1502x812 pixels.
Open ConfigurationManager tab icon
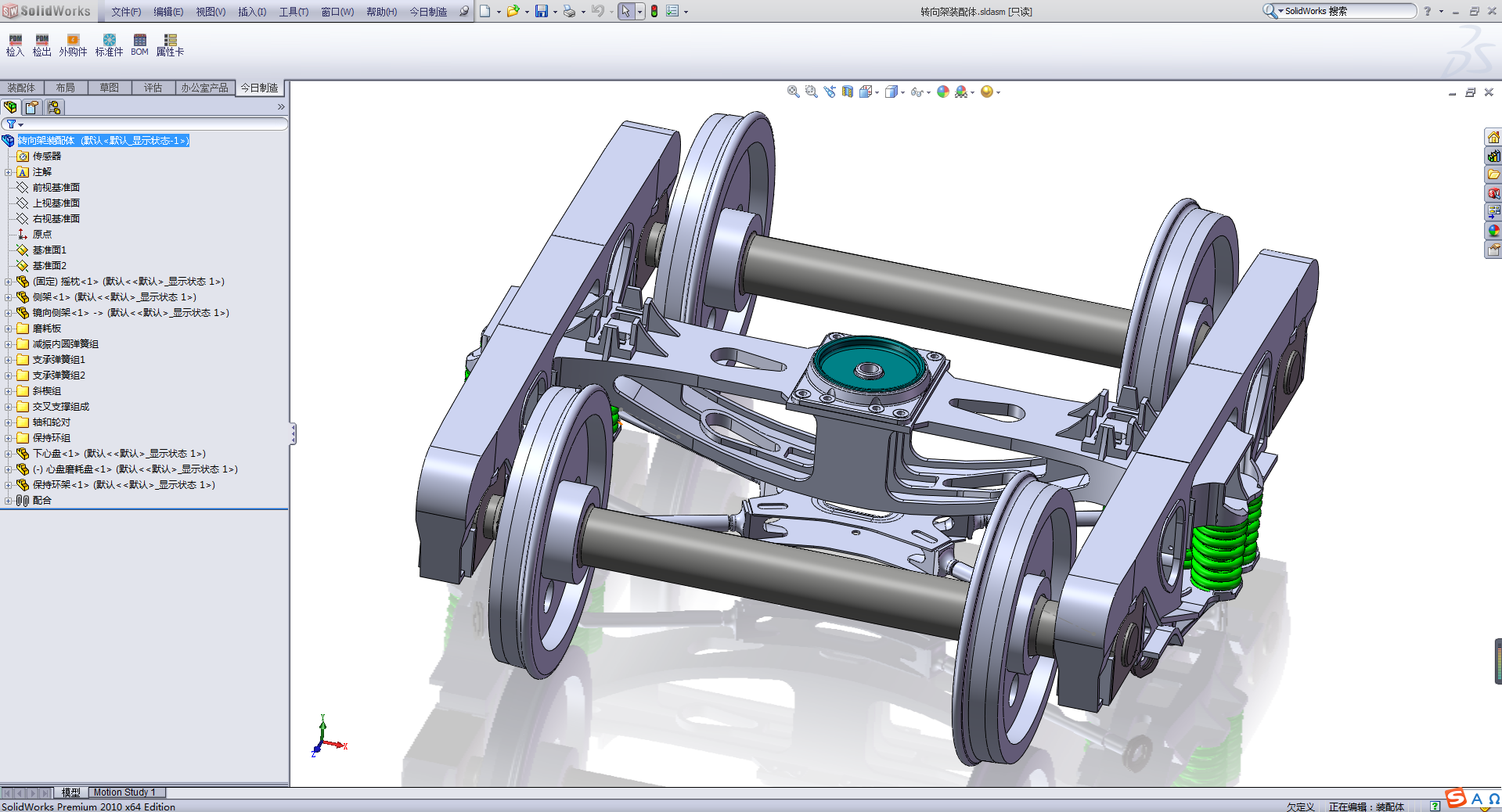coord(54,107)
